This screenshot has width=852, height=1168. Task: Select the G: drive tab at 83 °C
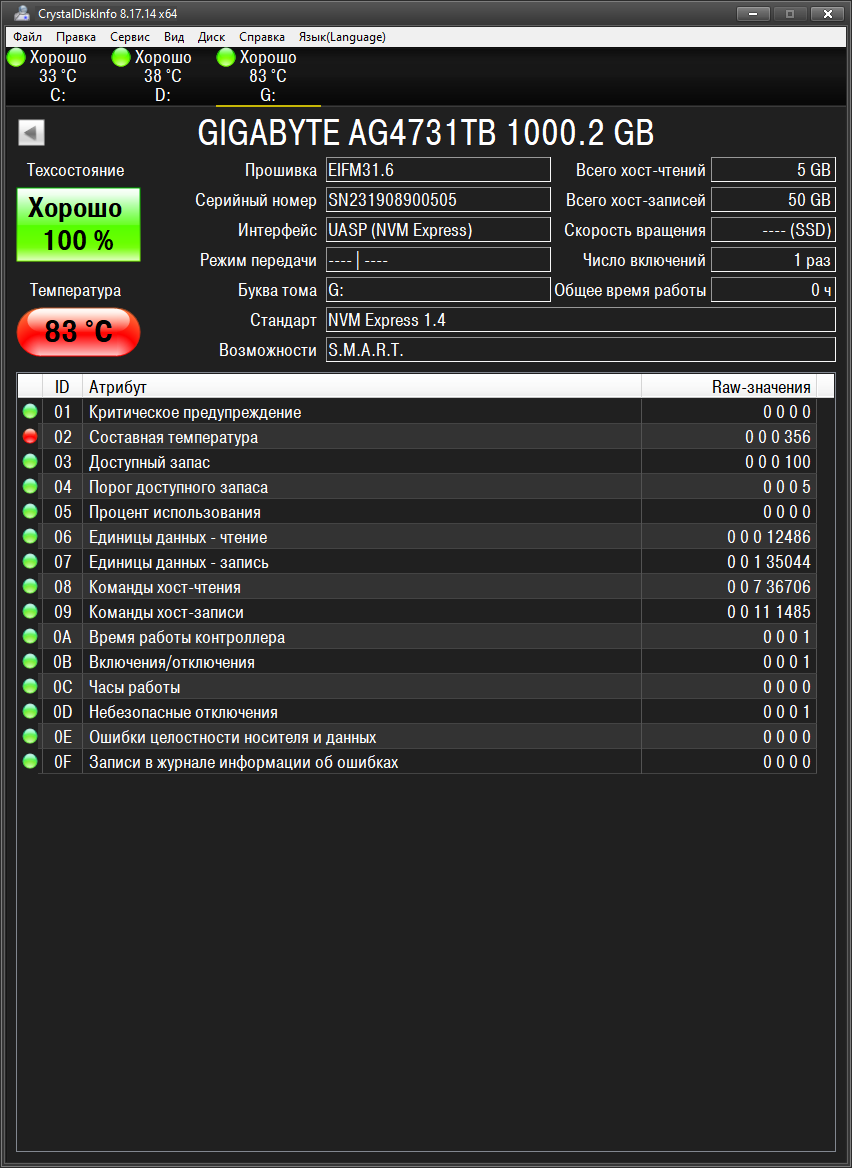click(x=268, y=76)
